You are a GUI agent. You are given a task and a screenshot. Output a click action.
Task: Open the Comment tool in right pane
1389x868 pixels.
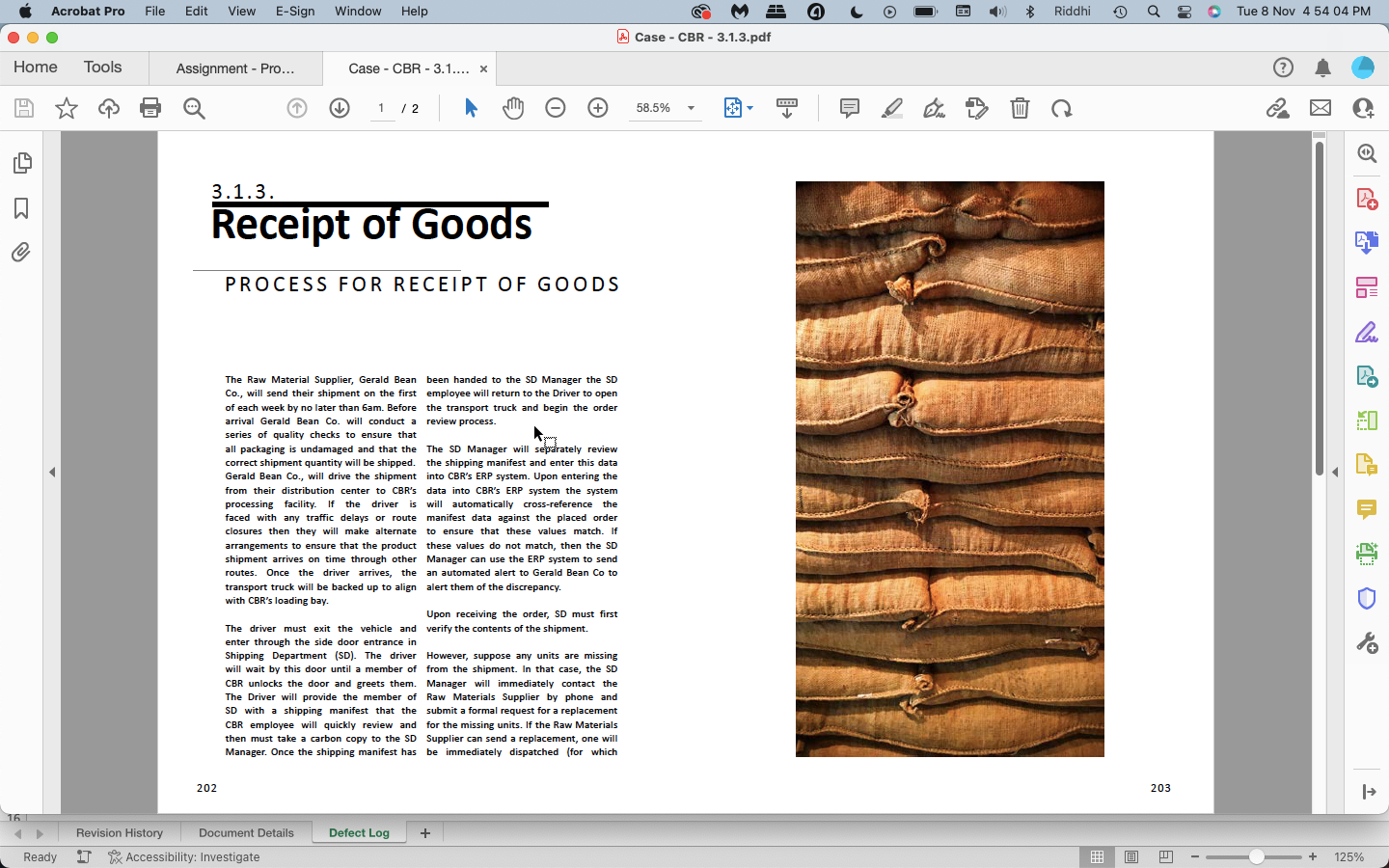[1367, 509]
